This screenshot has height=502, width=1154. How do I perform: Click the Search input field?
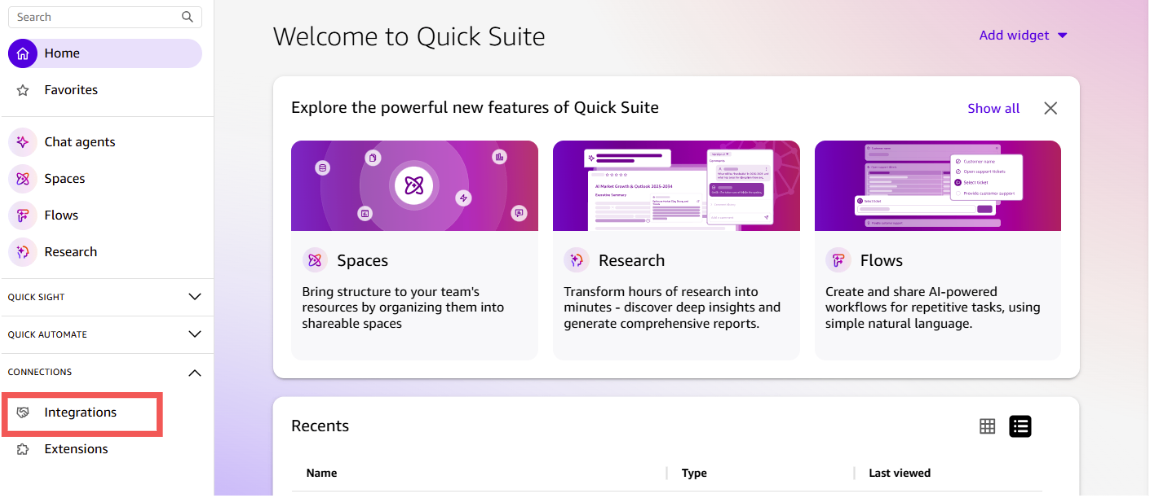(105, 17)
